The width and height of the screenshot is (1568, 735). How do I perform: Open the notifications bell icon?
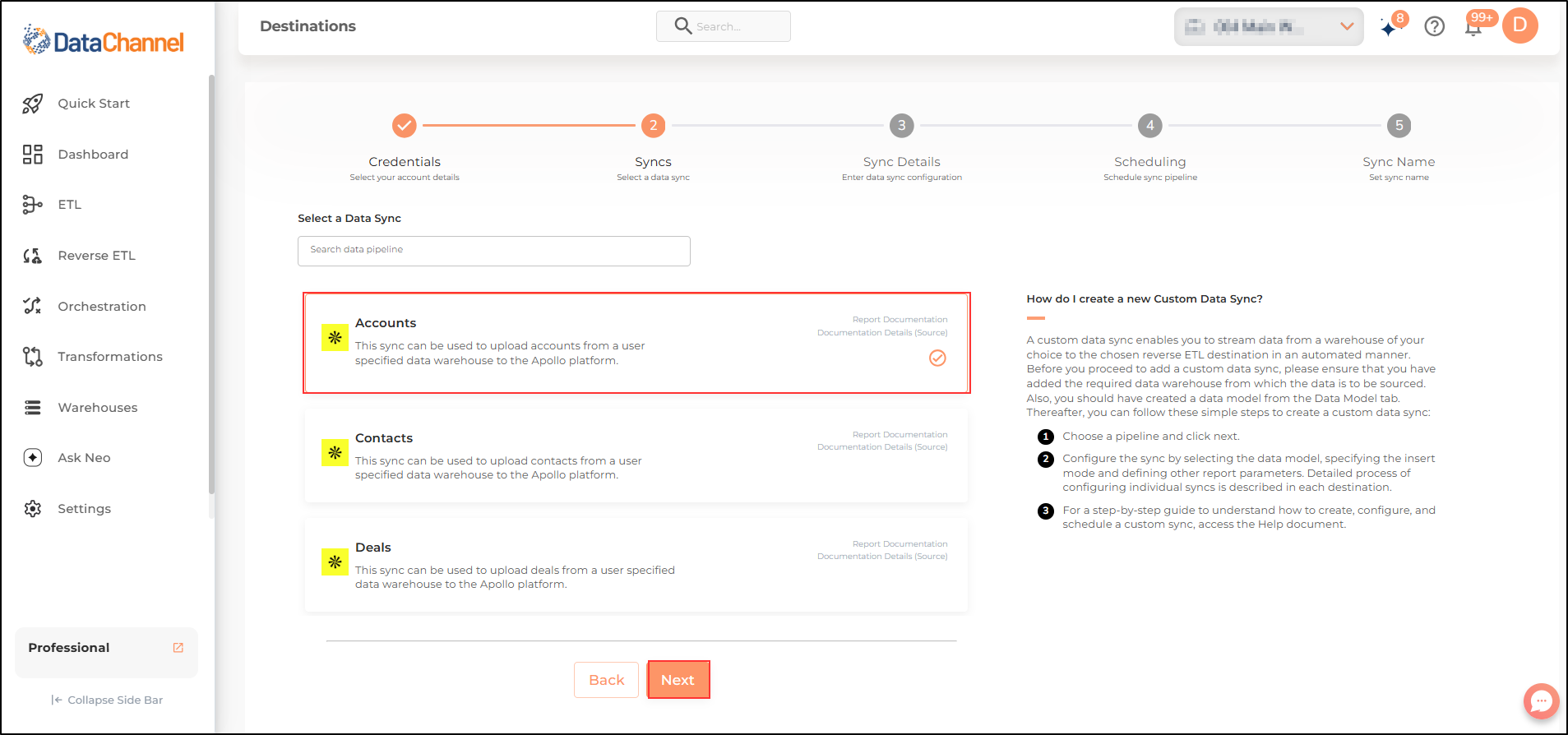pos(1473,26)
